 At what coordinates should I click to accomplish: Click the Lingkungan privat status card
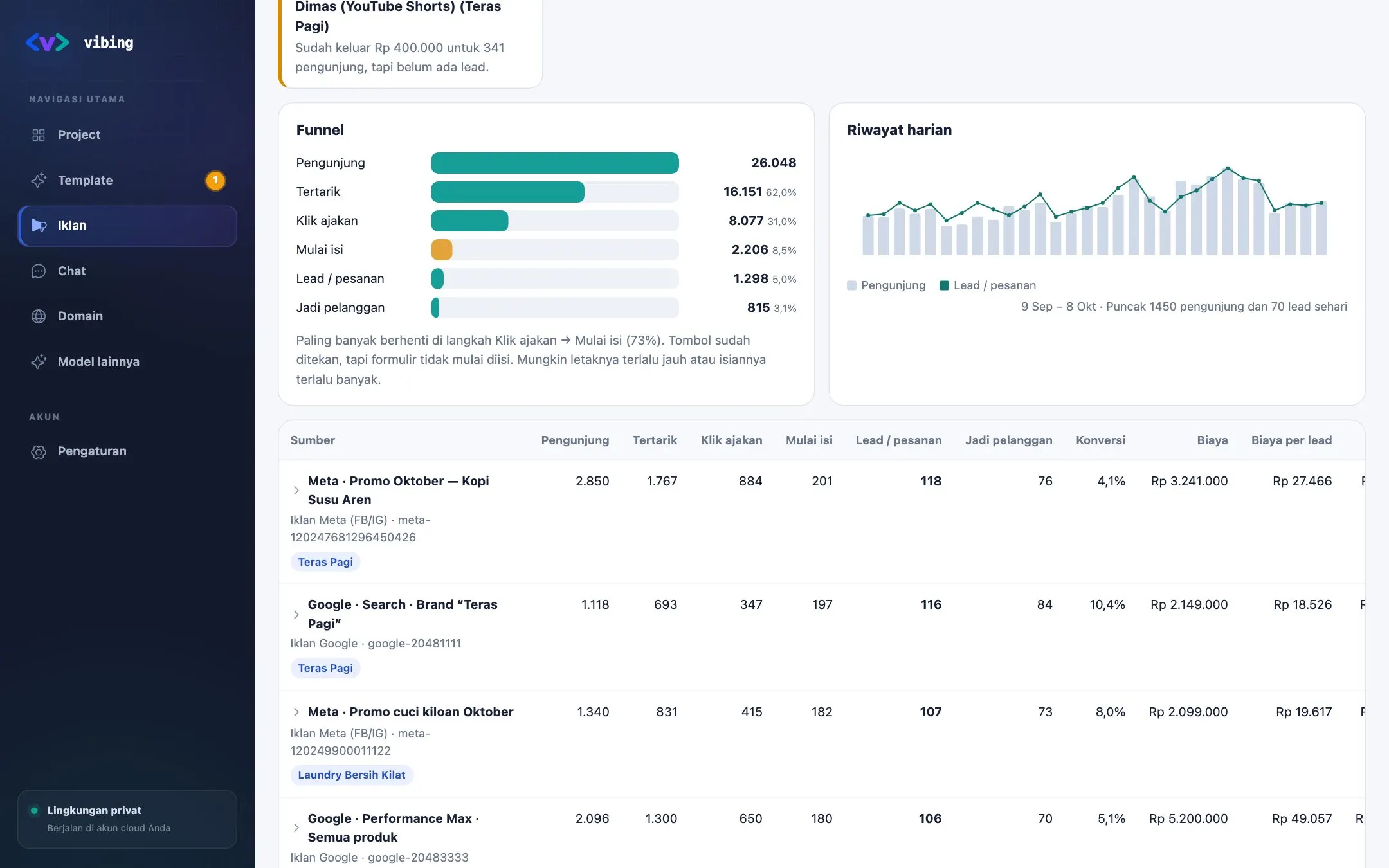click(127, 819)
